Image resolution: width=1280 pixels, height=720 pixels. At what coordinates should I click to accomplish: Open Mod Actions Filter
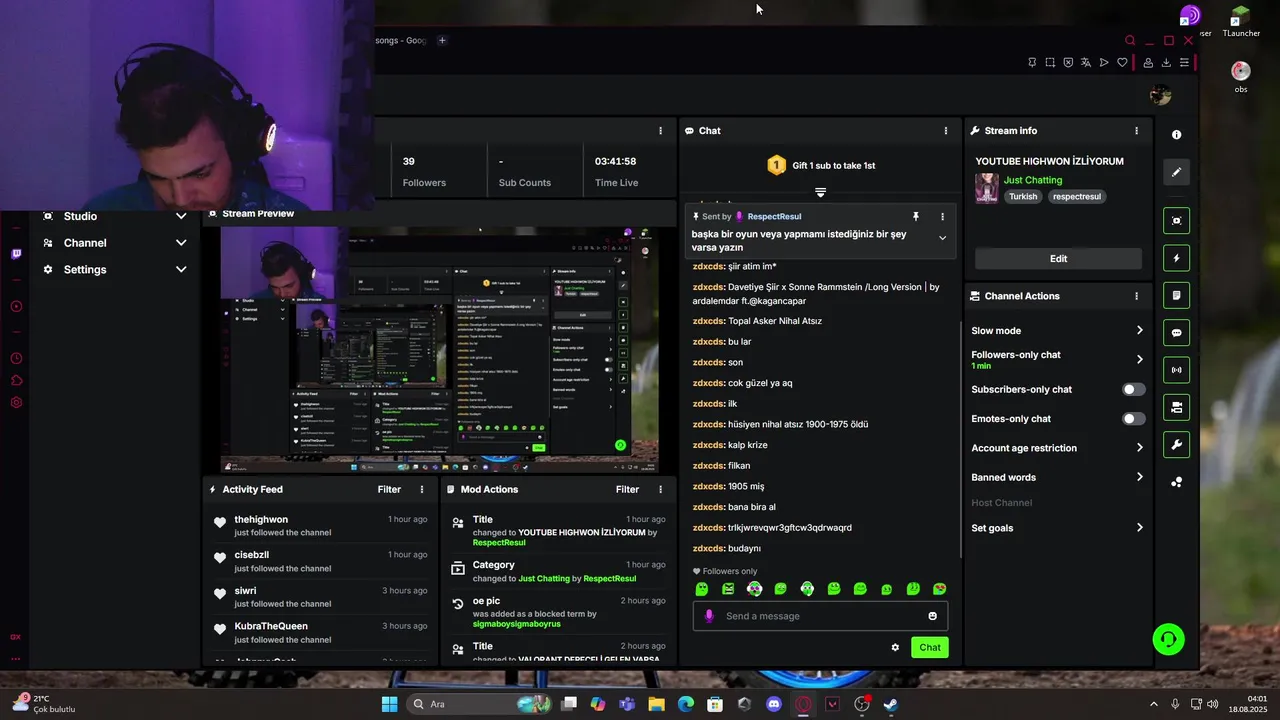click(627, 490)
